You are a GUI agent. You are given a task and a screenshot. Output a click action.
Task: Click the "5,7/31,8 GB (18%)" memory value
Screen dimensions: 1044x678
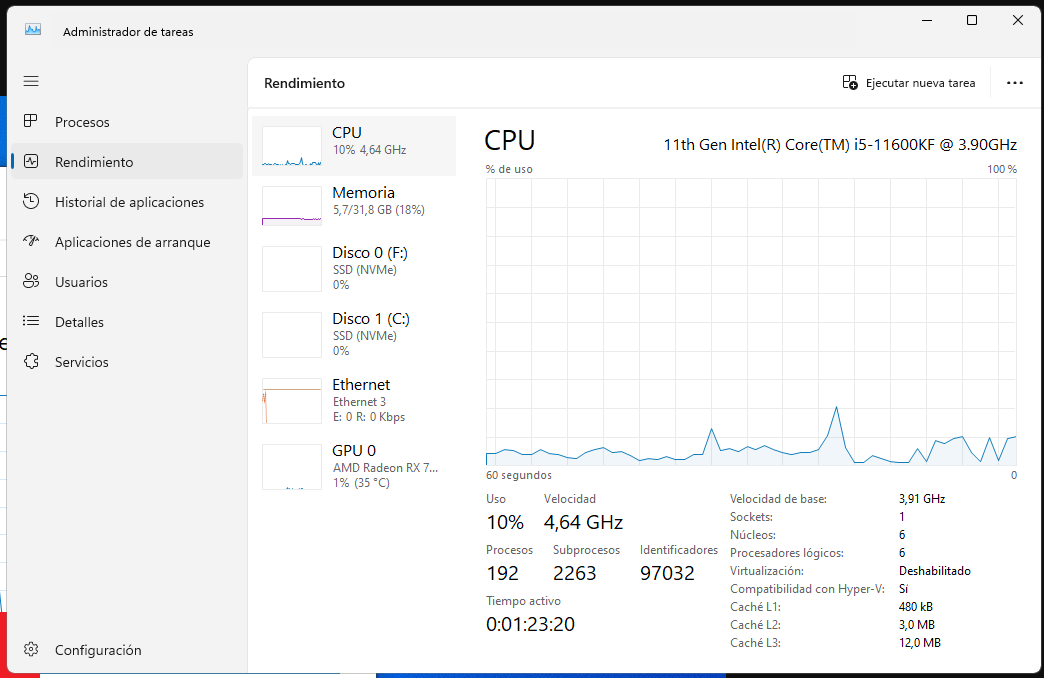pos(379,210)
